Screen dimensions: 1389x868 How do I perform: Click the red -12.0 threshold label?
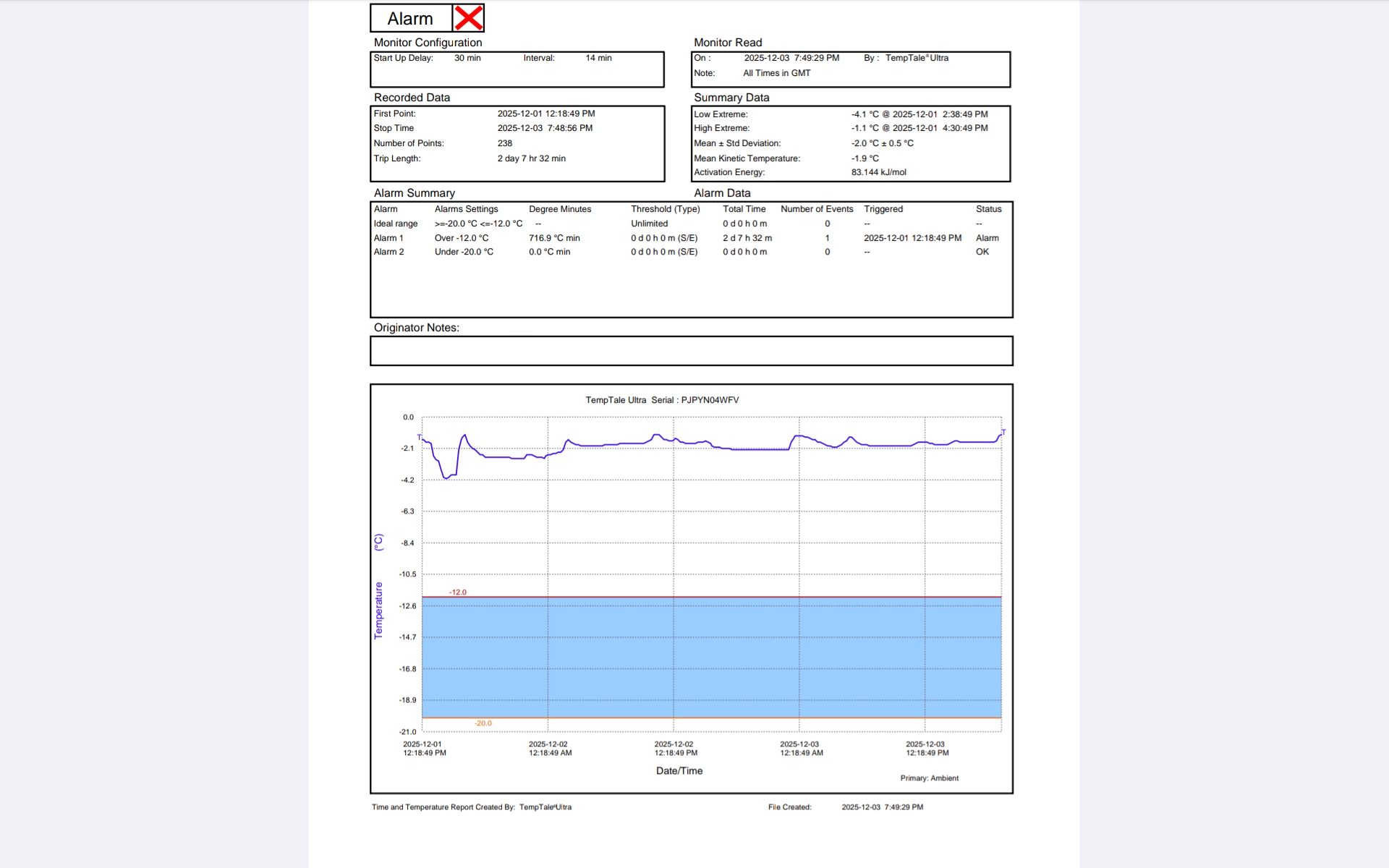pos(457,592)
